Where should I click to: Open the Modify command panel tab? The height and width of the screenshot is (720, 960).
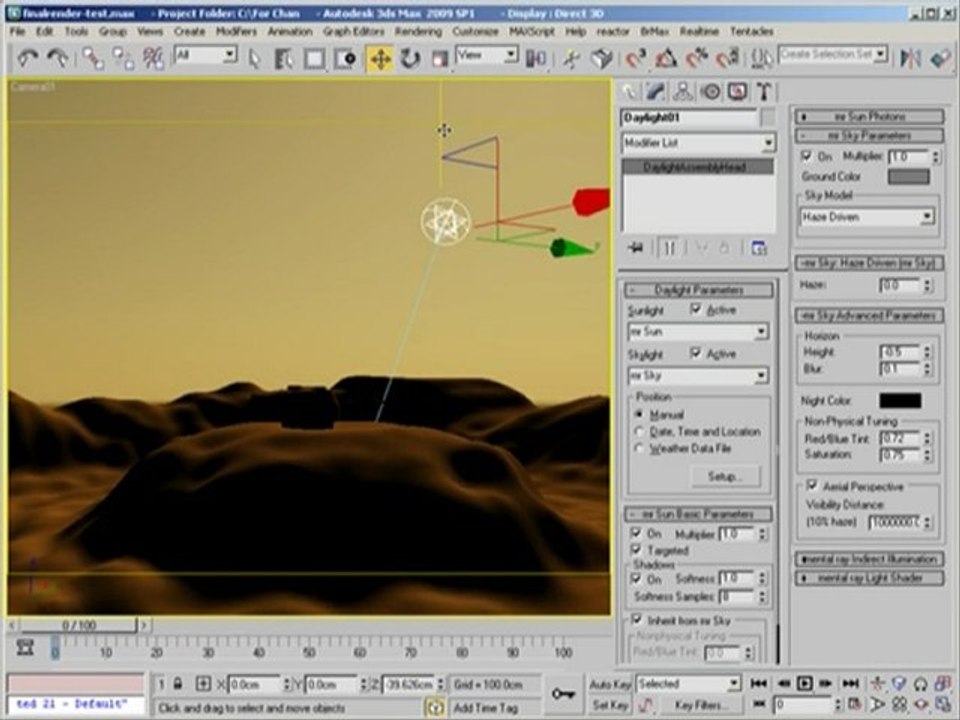point(656,92)
